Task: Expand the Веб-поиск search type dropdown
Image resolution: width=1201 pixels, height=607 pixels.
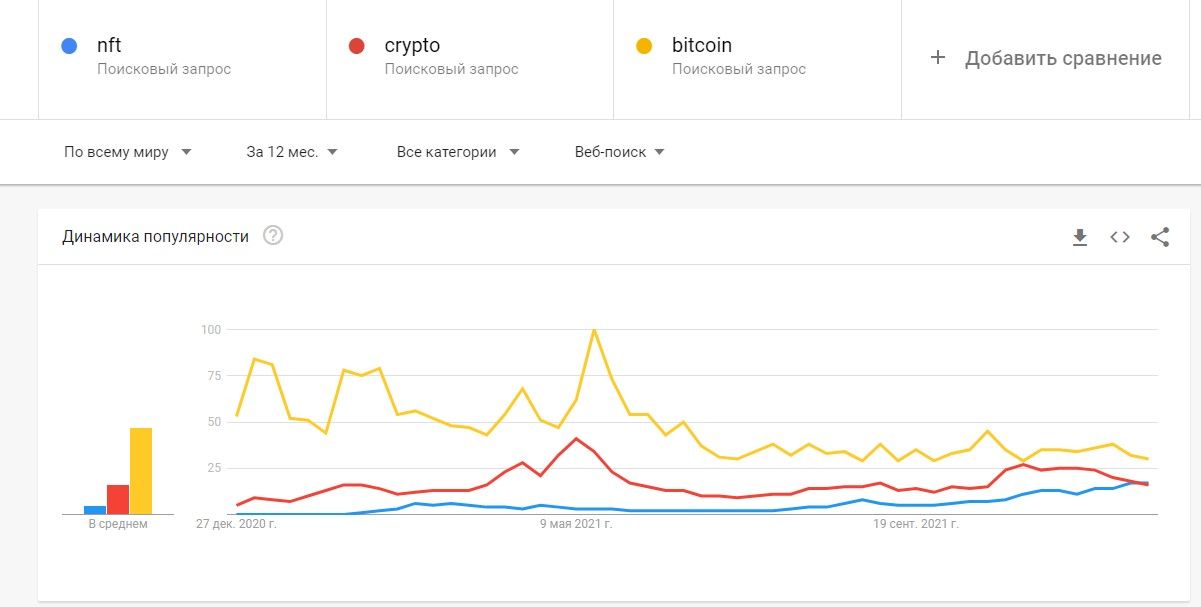Action: [620, 152]
